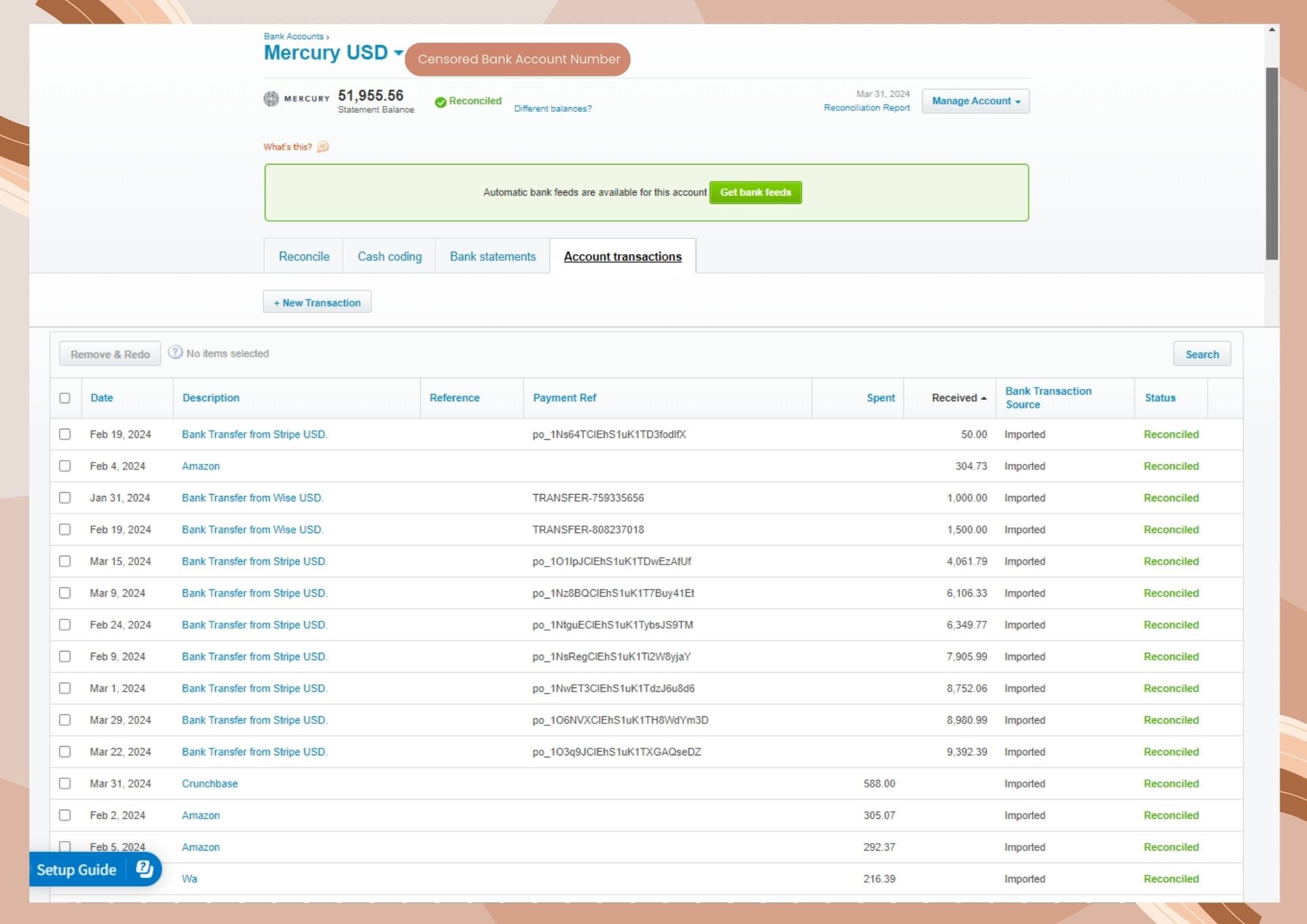This screenshot has height=924, width=1307.
Task: Open the Reconciliation Report link
Action: pos(867,108)
